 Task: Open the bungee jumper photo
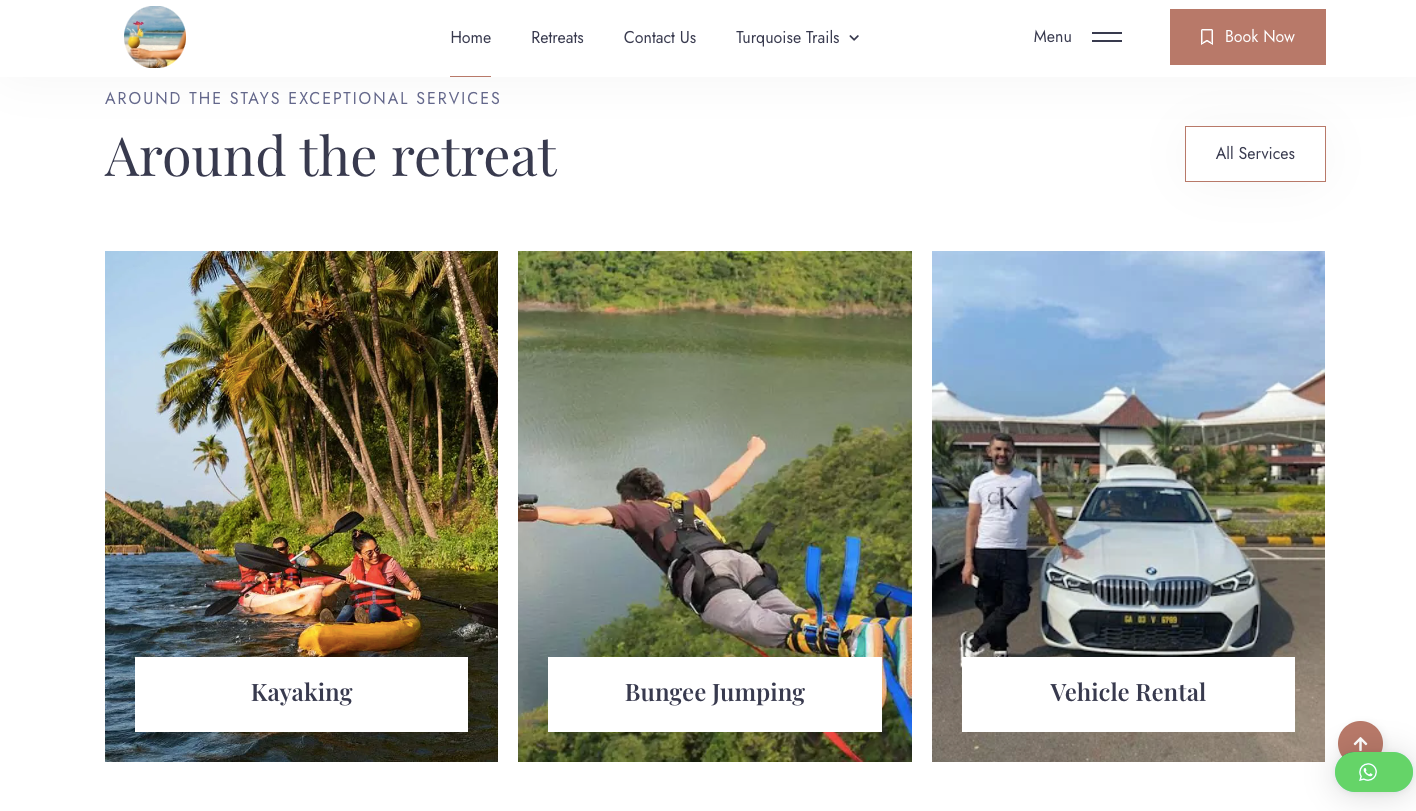(714, 450)
